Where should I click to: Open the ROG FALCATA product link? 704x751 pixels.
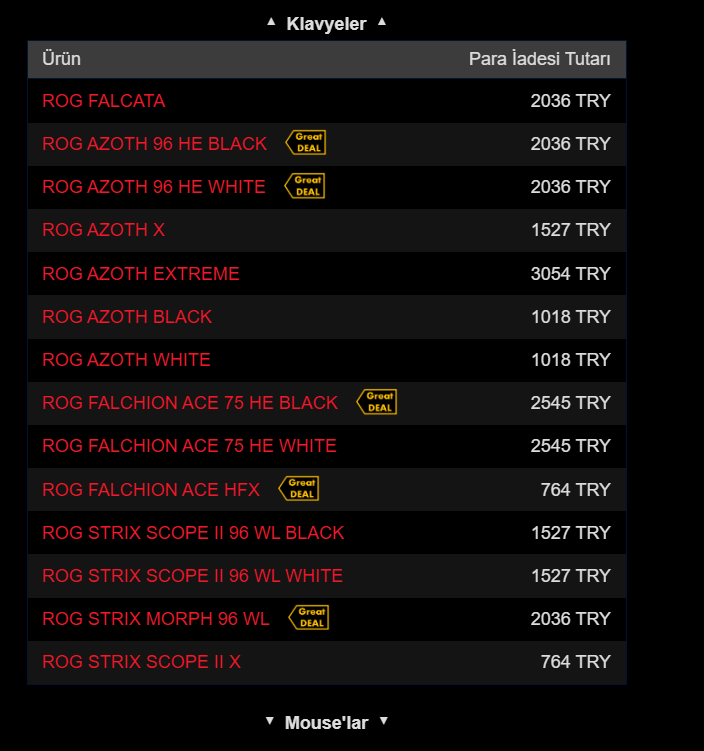[103, 101]
